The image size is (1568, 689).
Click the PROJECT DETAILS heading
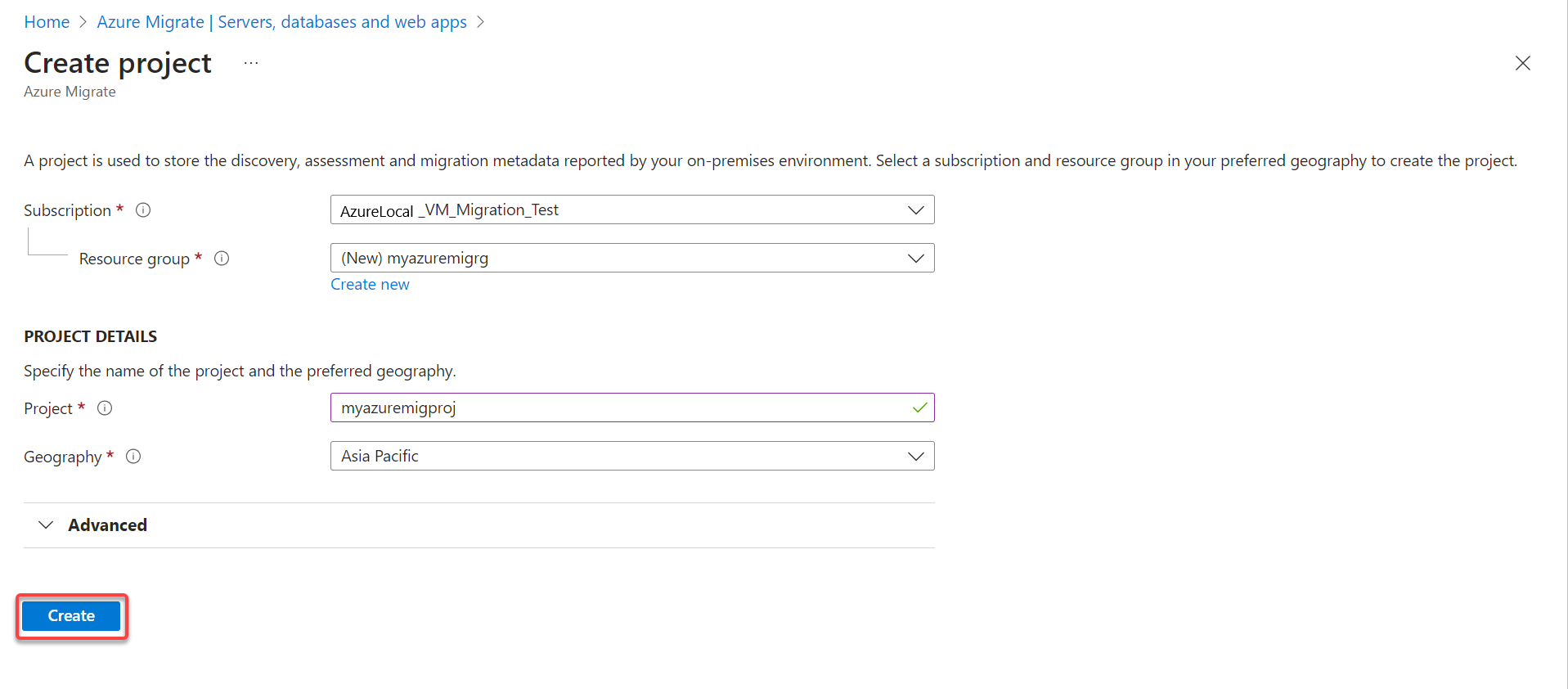click(90, 336)
